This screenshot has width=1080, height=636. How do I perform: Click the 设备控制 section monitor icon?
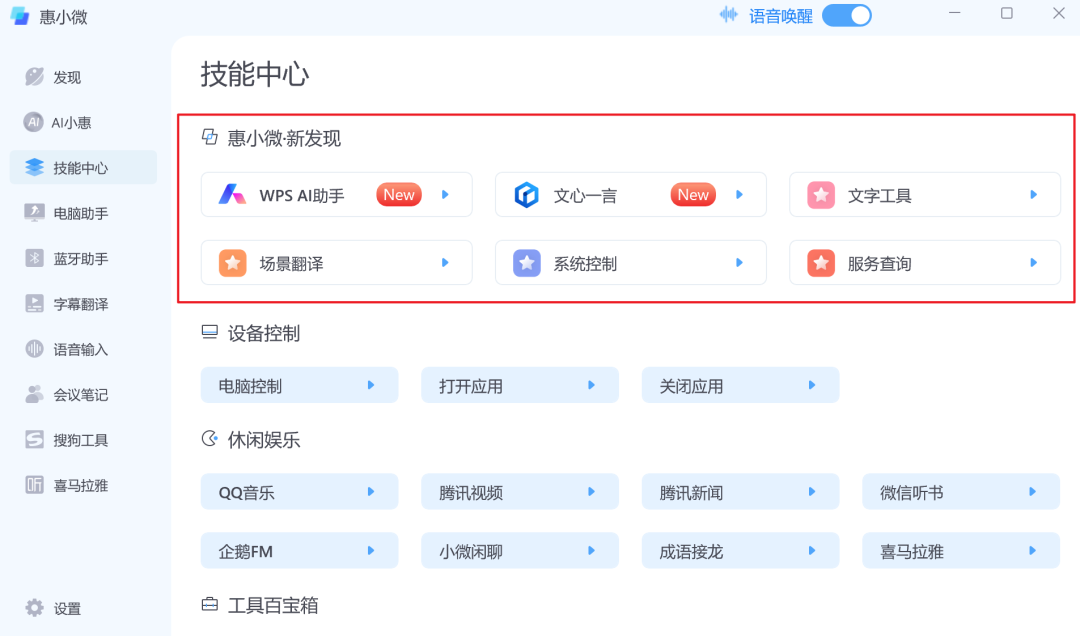click(209, 332)
